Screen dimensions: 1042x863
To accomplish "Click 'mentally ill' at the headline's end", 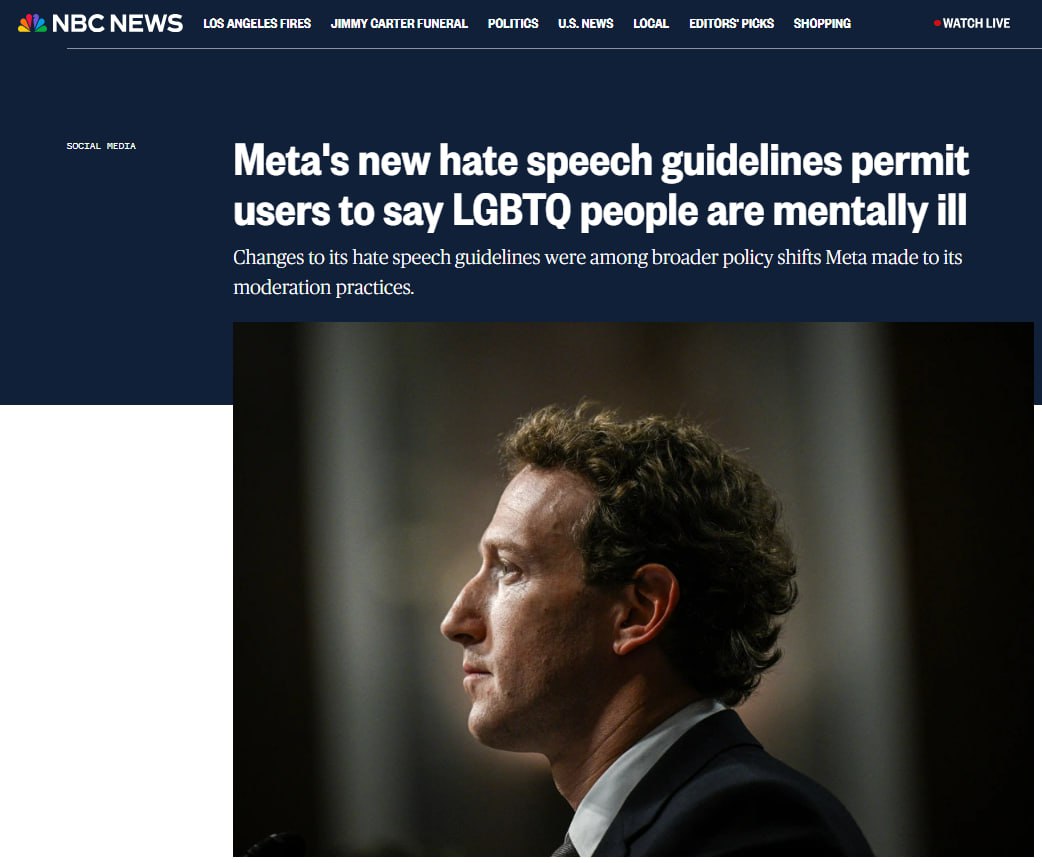I will (870, 211).
